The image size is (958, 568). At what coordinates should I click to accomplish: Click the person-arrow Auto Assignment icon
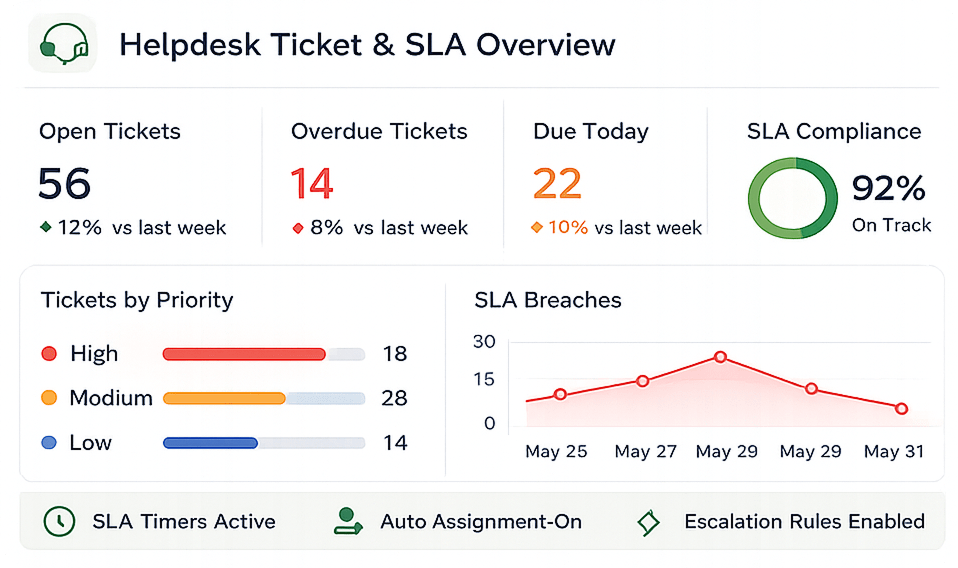[x=348, y=522]
